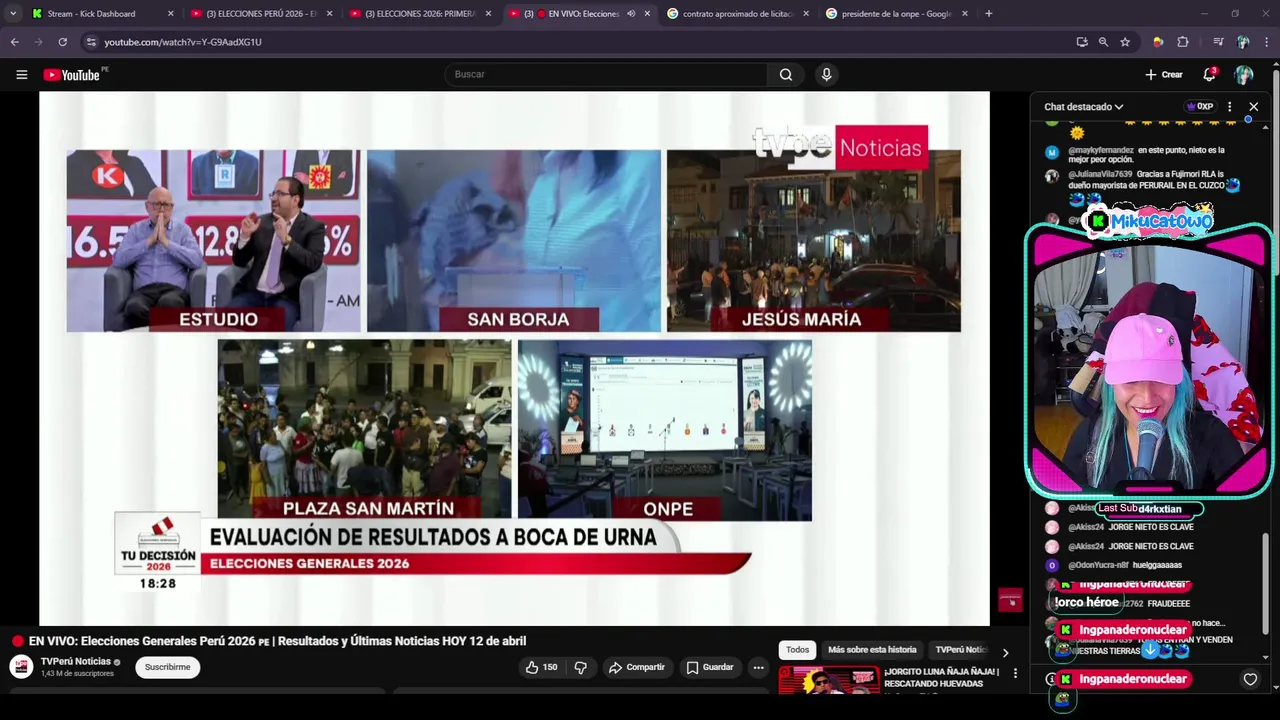Open media control icon in browser toolbar
The height and width of the screenshot is (720, 1280).
click(1218, 42)
